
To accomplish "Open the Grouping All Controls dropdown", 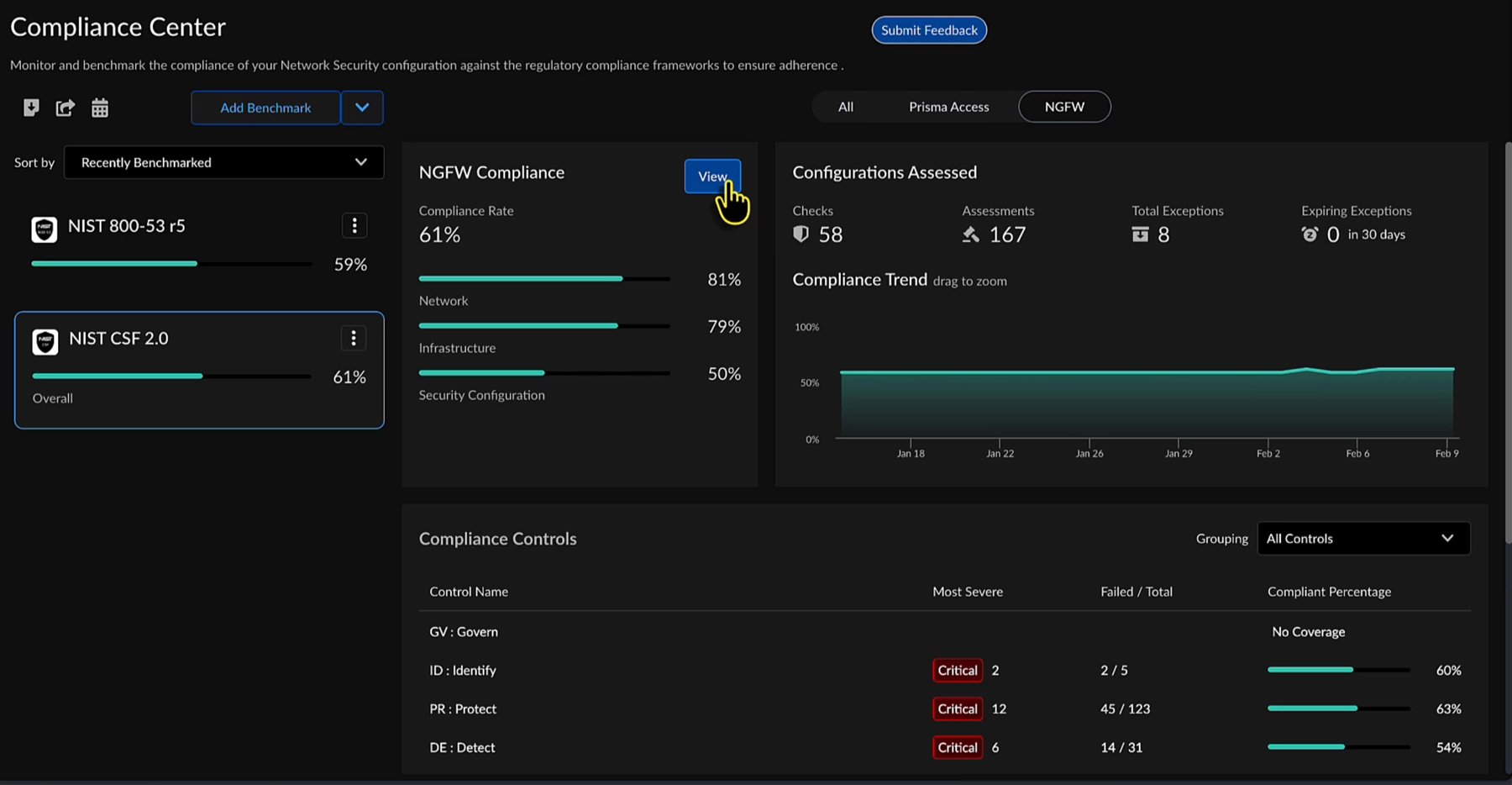I will coord(1362,539).
